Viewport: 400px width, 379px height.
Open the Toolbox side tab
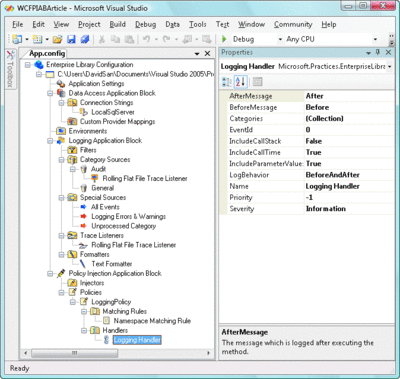(x=10, y=69)
